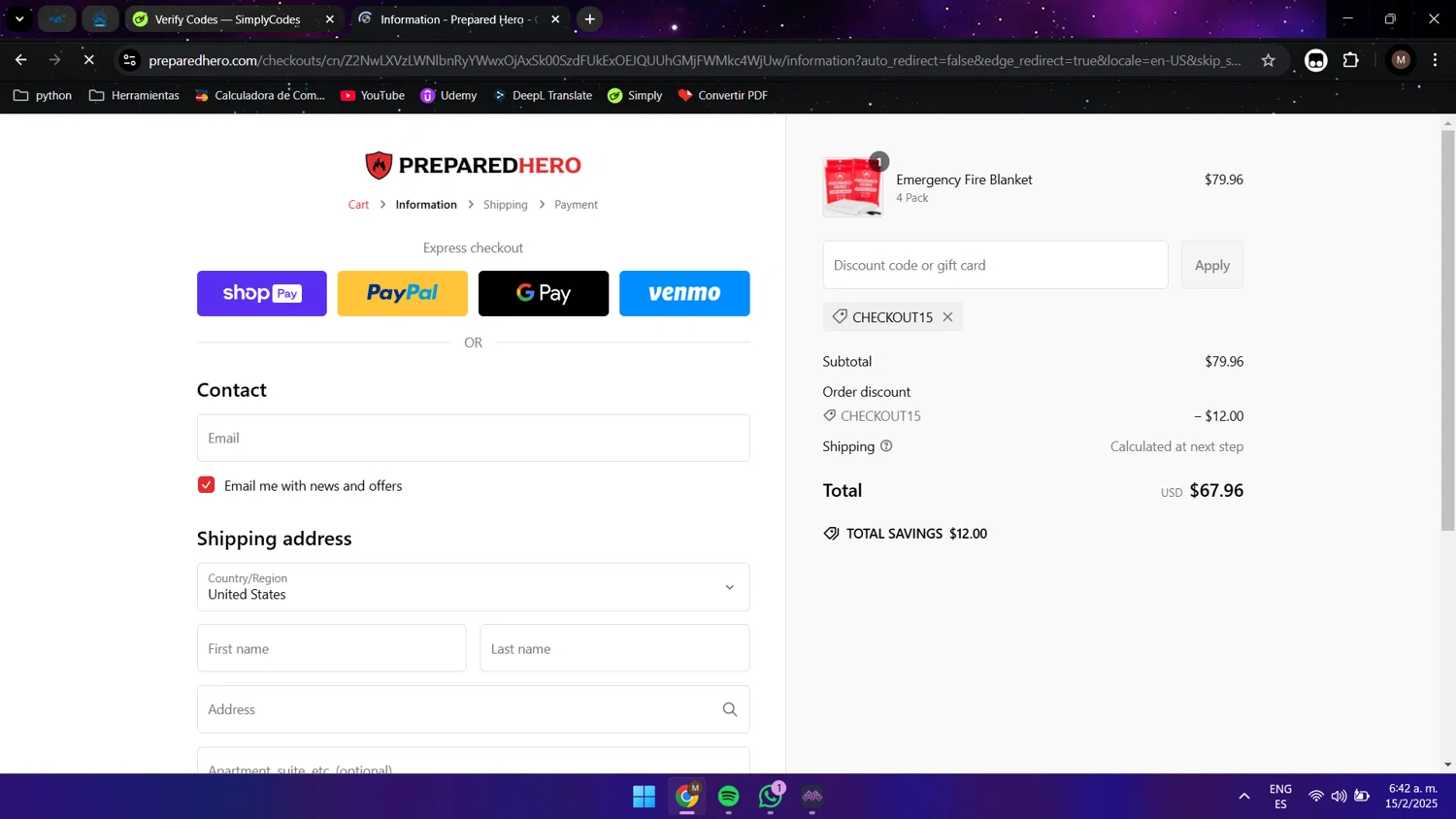This screenshot has height=819, width=1456.
Task: Open the Country/Region dropdown
Action: (x=473, y=587)
